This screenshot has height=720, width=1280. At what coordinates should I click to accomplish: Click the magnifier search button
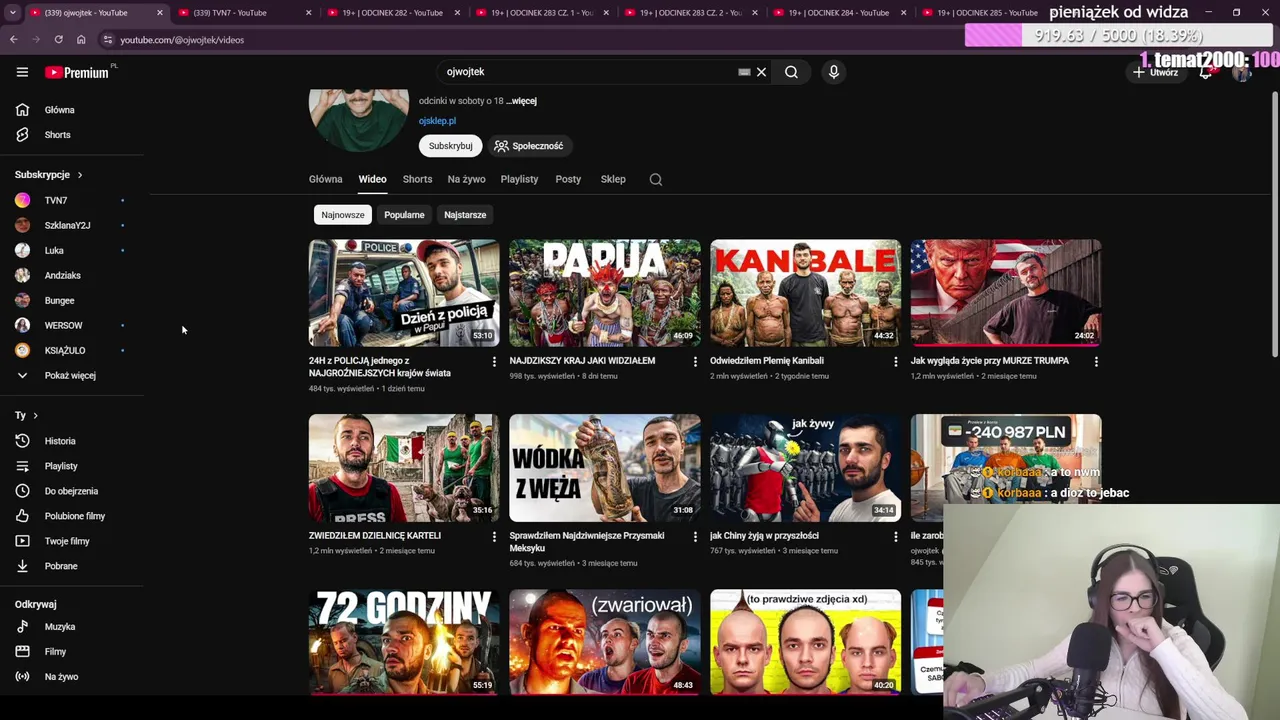[791, 72]
